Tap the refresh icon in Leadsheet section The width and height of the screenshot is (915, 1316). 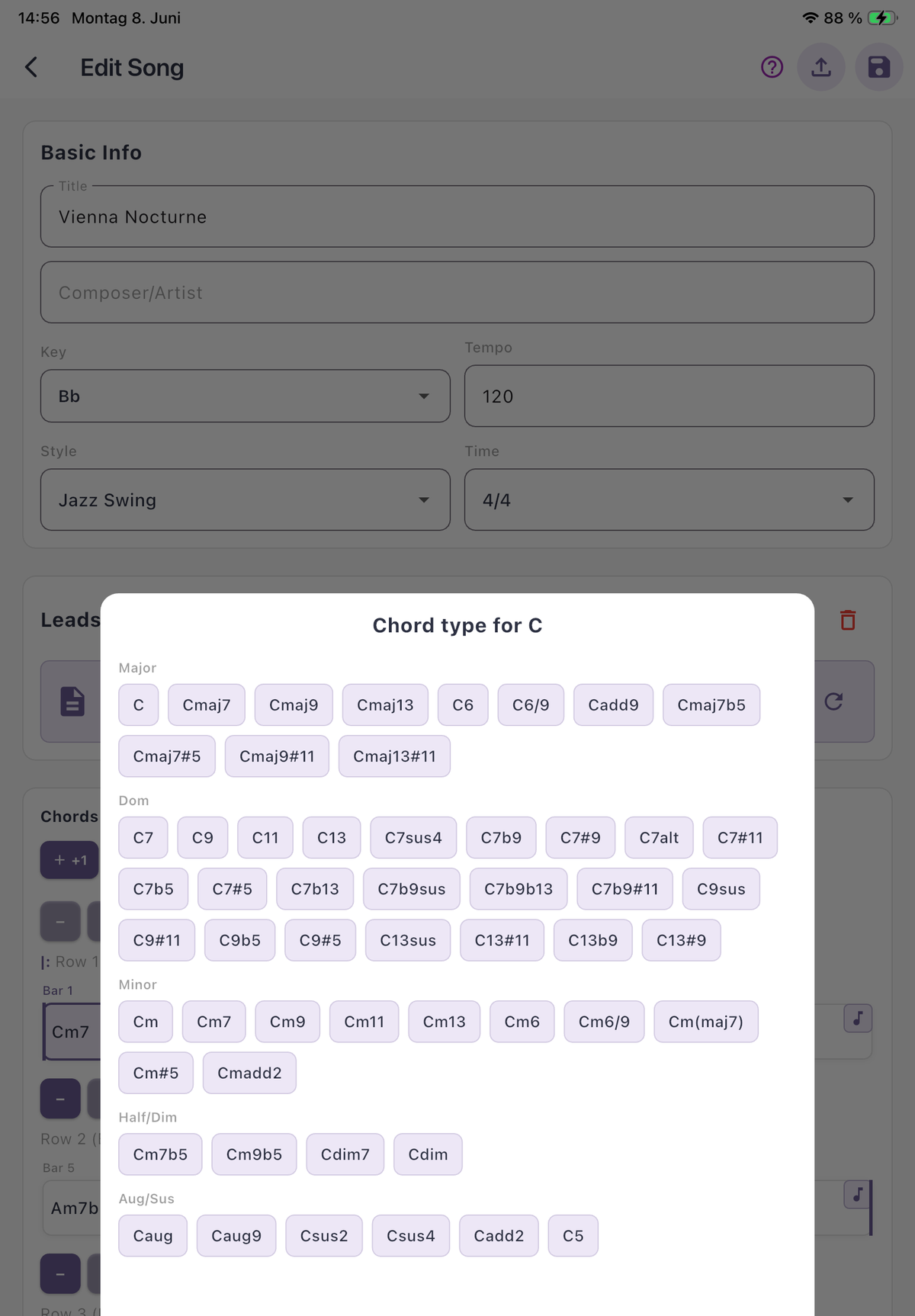click(x=833, y=701)
